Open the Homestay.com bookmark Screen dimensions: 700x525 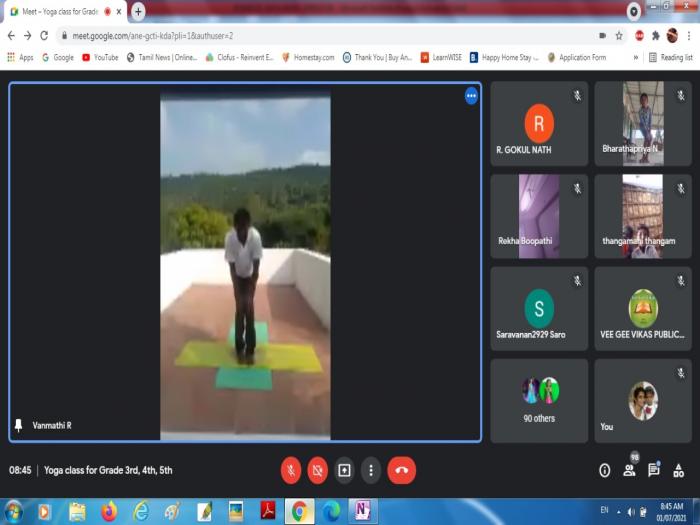308,57
